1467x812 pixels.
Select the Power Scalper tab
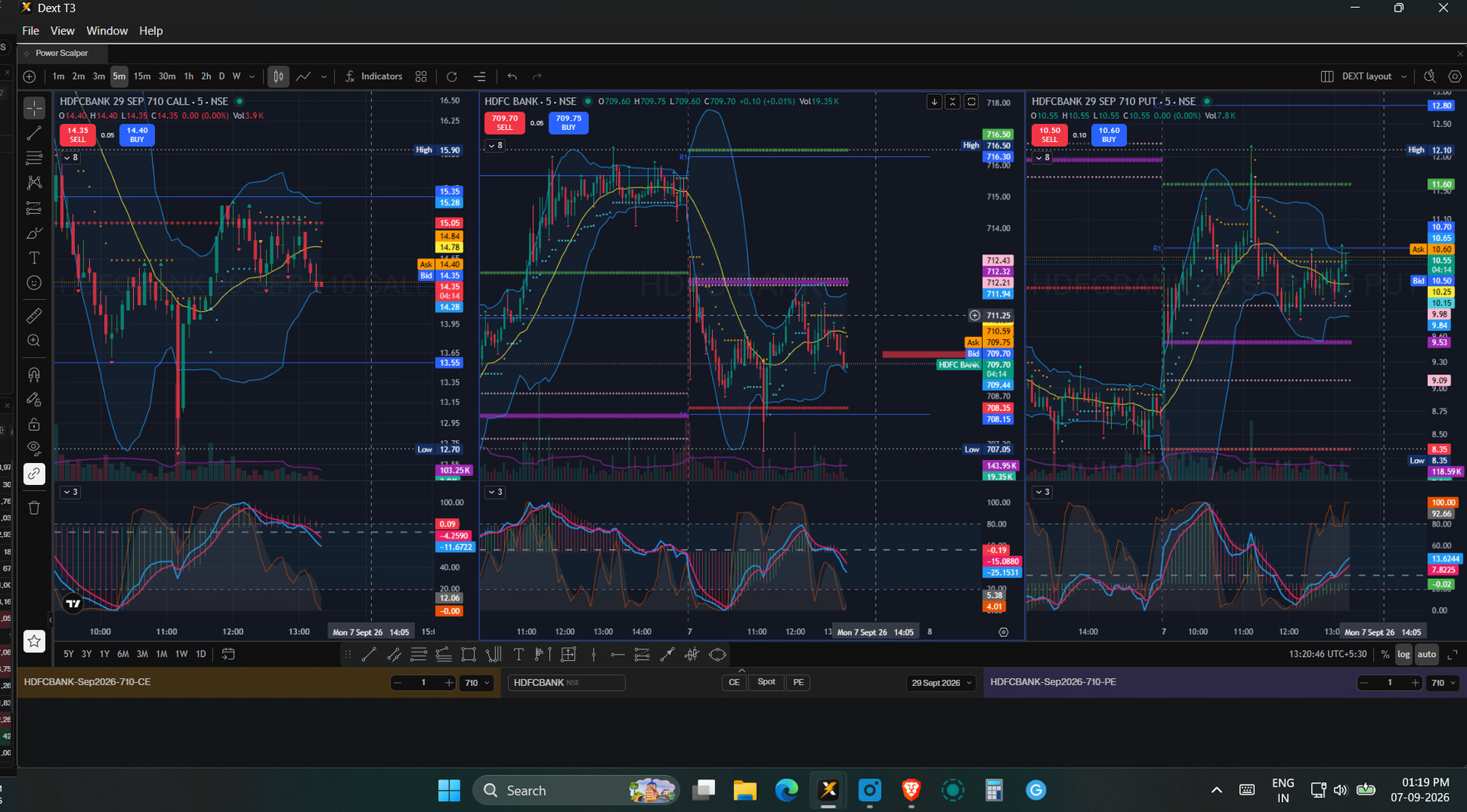coord(62,53)
